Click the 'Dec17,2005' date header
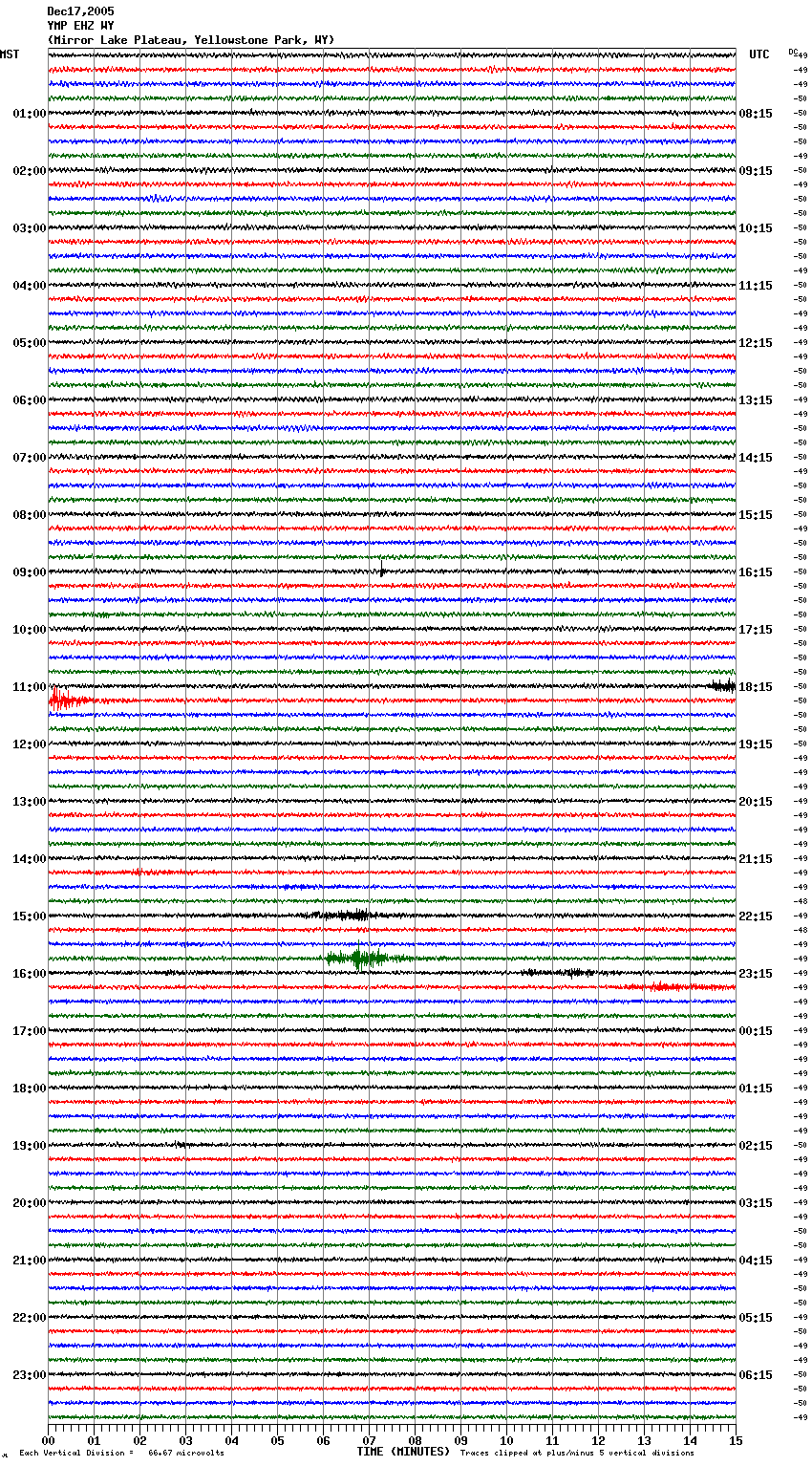The image size is (812, 1466). 80,11
